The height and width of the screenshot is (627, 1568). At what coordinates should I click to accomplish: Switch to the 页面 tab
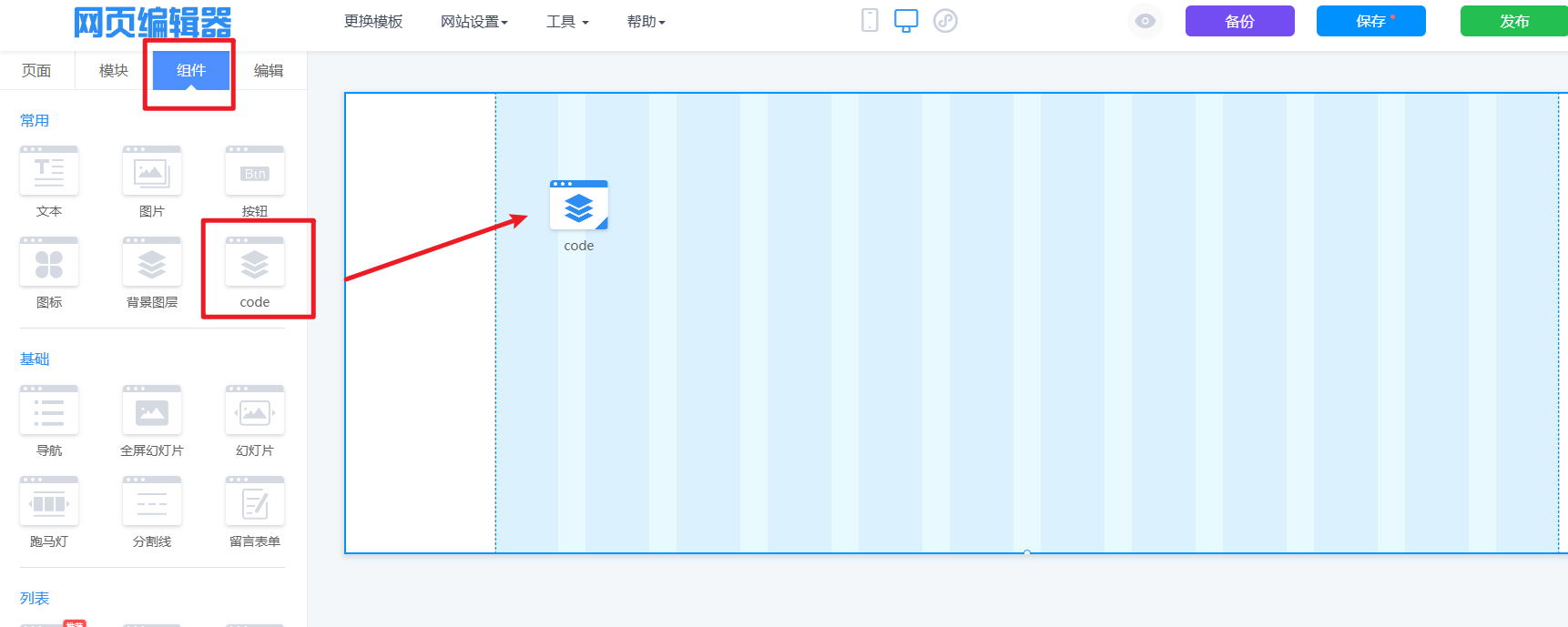[x=36, y=70]
